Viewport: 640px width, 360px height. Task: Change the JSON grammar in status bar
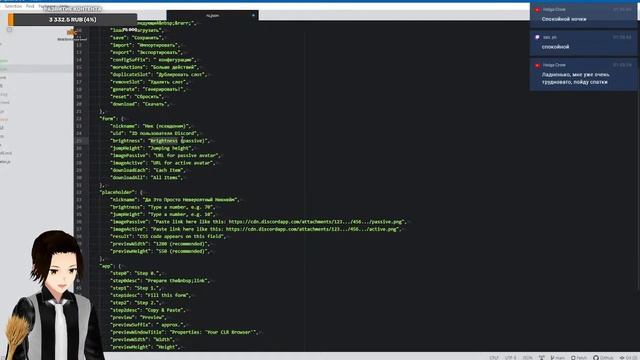click(527, 358)
